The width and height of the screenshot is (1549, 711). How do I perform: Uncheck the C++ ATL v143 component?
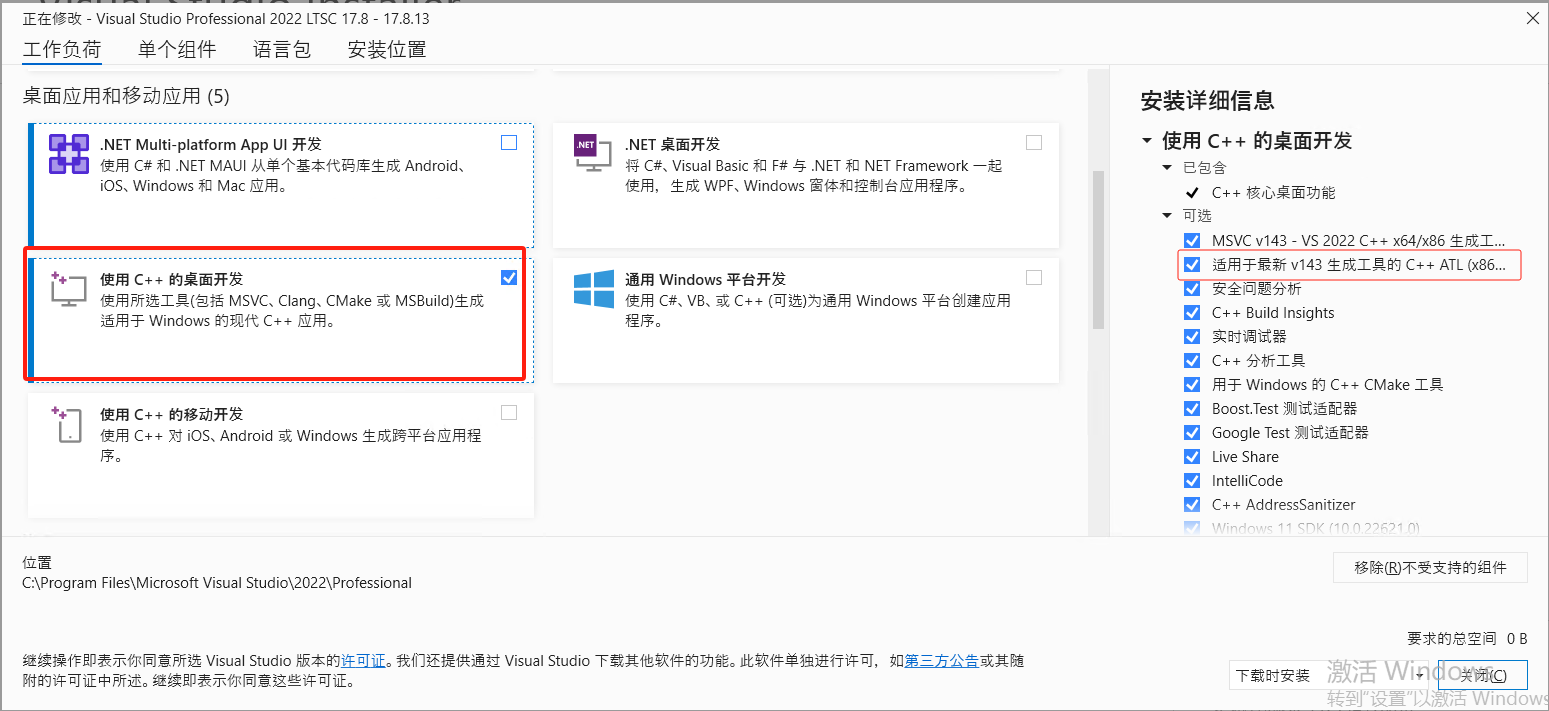1192,265
